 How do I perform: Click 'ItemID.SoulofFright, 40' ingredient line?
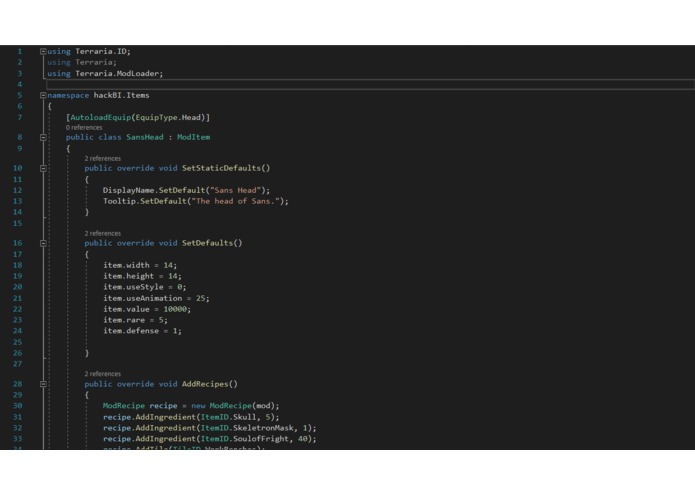click(210, 439)
